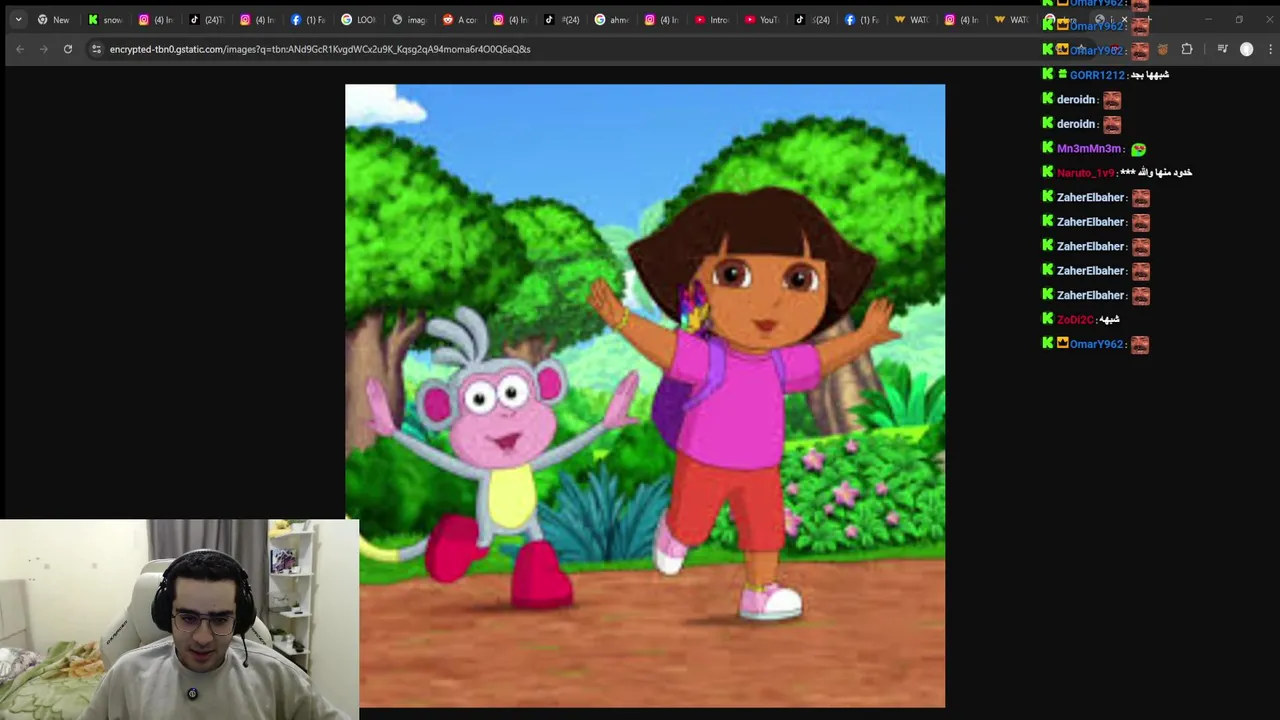Reload the page with the refresh icon
This screenshot has height=720, width=1280.
tap(68, 49)
